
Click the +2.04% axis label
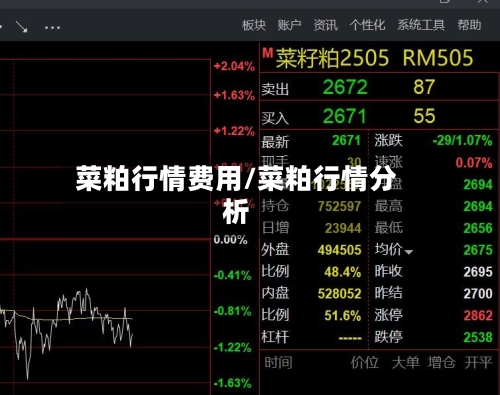[234, 66]
